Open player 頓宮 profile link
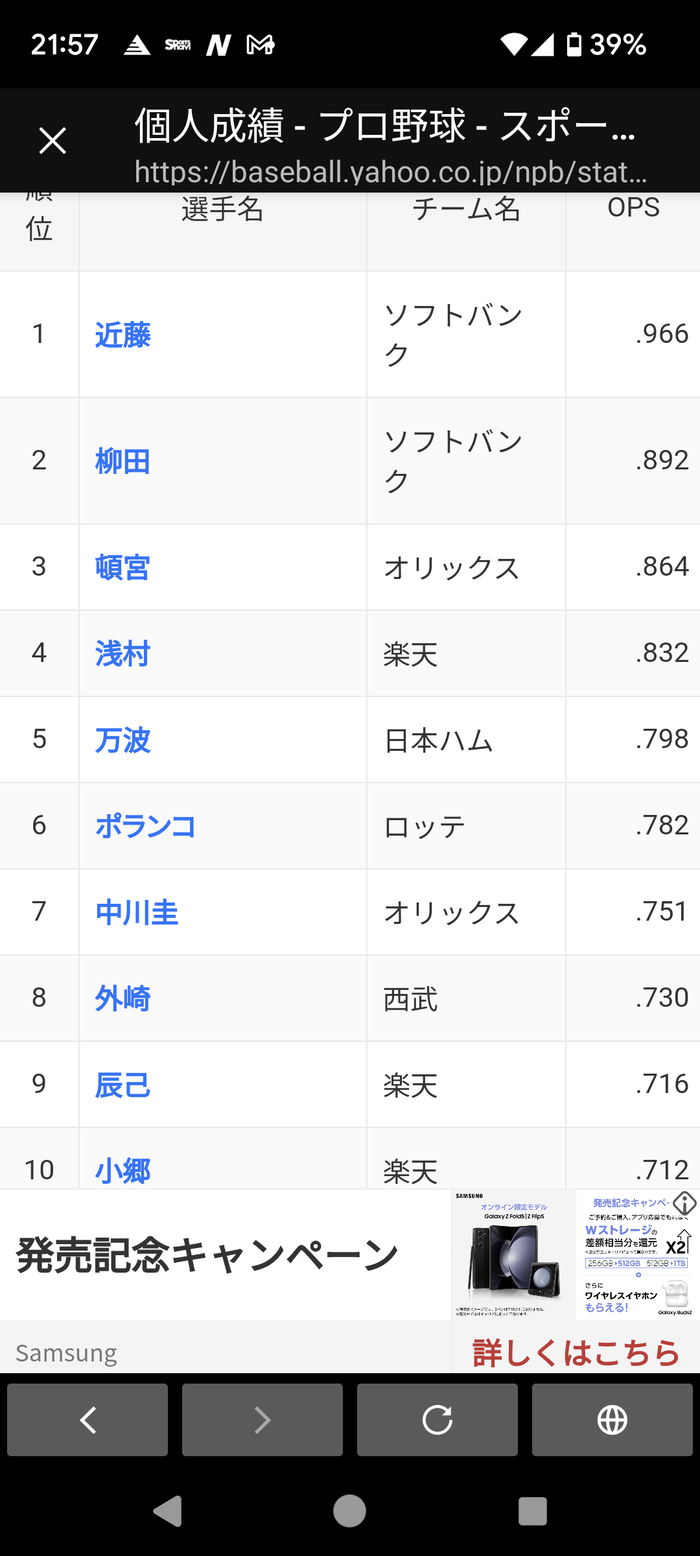The height and width of the screenshot is (1556, 700). coord(123,567)
